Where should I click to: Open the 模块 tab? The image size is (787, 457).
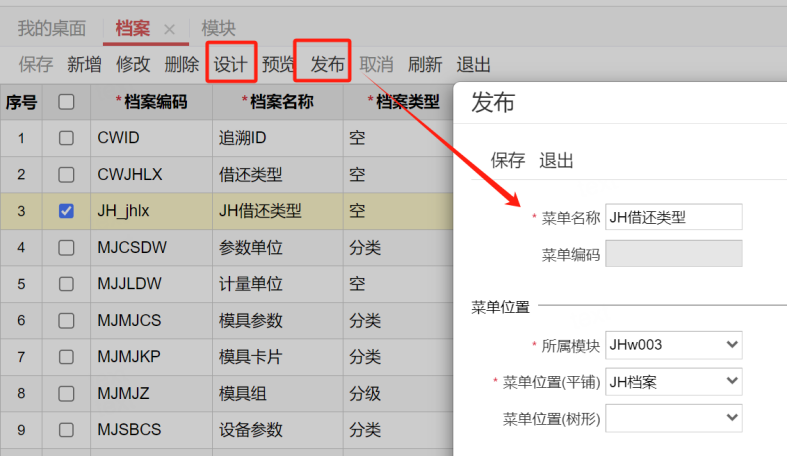coord(218,28)
